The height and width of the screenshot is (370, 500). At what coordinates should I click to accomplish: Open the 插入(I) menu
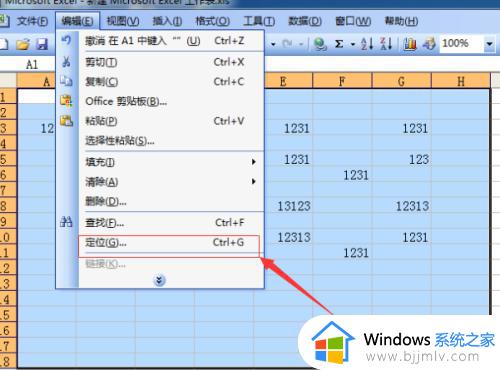click(167, 21)
